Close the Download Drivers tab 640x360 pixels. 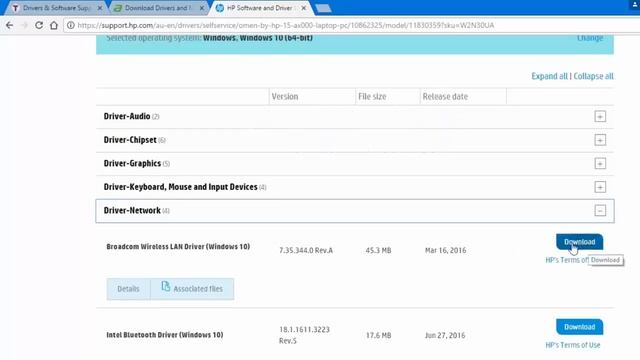click(x=202, y=8)
